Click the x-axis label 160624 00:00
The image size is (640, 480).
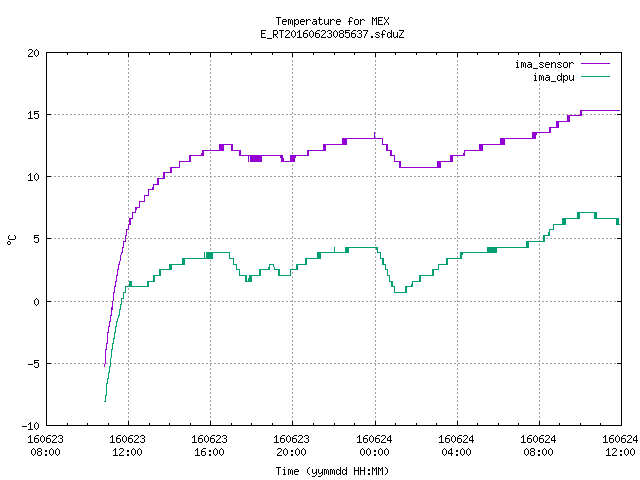[374, 446]
